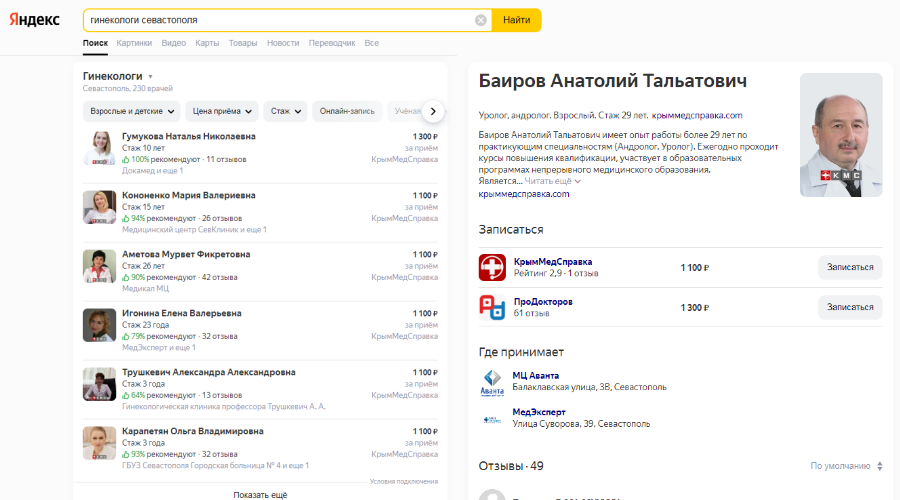Click the Отзывы · 49 heading
Screen dimensions: 900x500
point(511,466)
